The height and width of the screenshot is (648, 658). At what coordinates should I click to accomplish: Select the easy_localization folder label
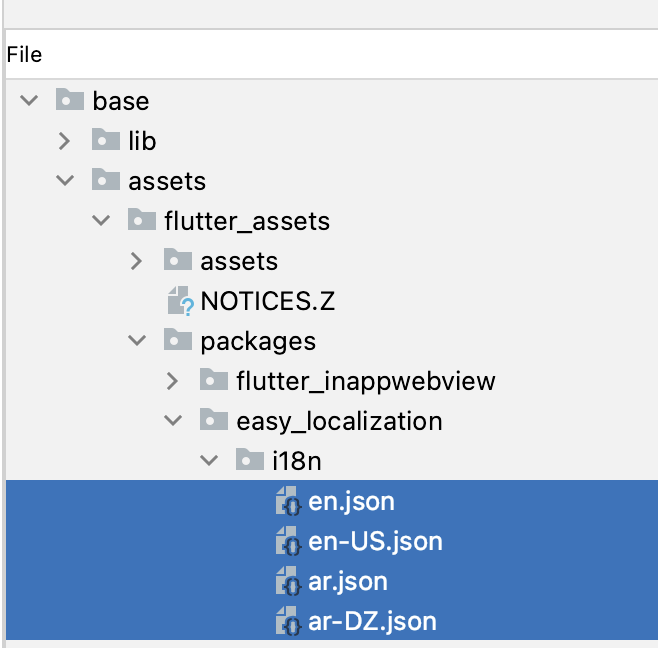(x=339, y=421)
